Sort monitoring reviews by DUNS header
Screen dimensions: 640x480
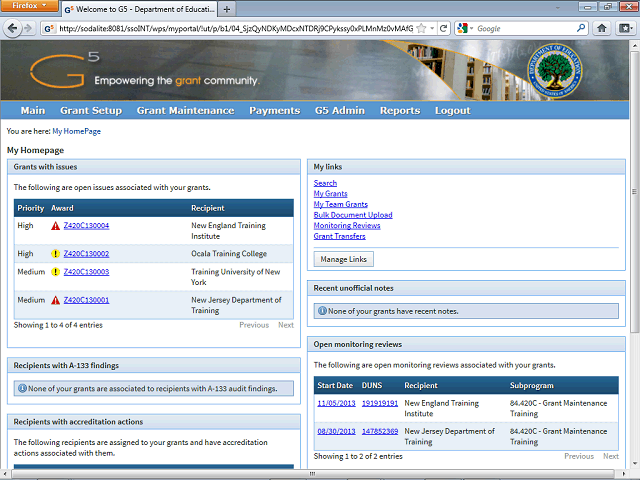372,386
